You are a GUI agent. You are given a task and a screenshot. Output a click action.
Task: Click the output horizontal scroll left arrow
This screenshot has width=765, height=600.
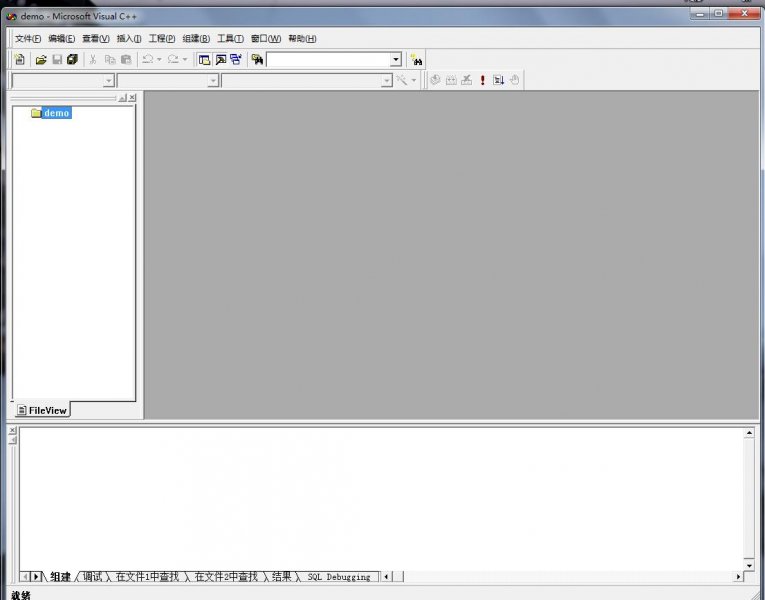tap(386, 577)
